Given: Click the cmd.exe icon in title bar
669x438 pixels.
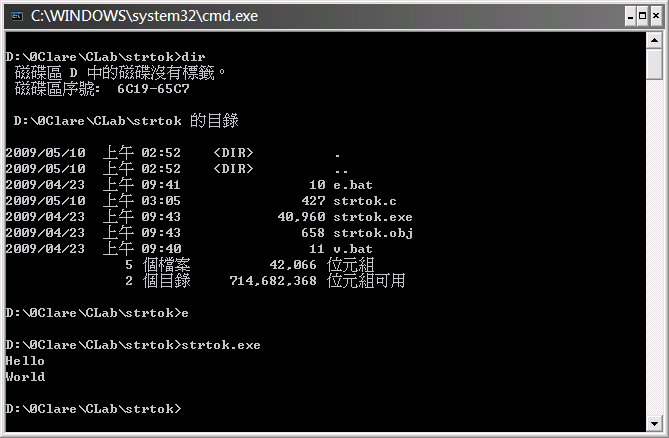Looking at the screenshot, I should (x=16, y=15).
